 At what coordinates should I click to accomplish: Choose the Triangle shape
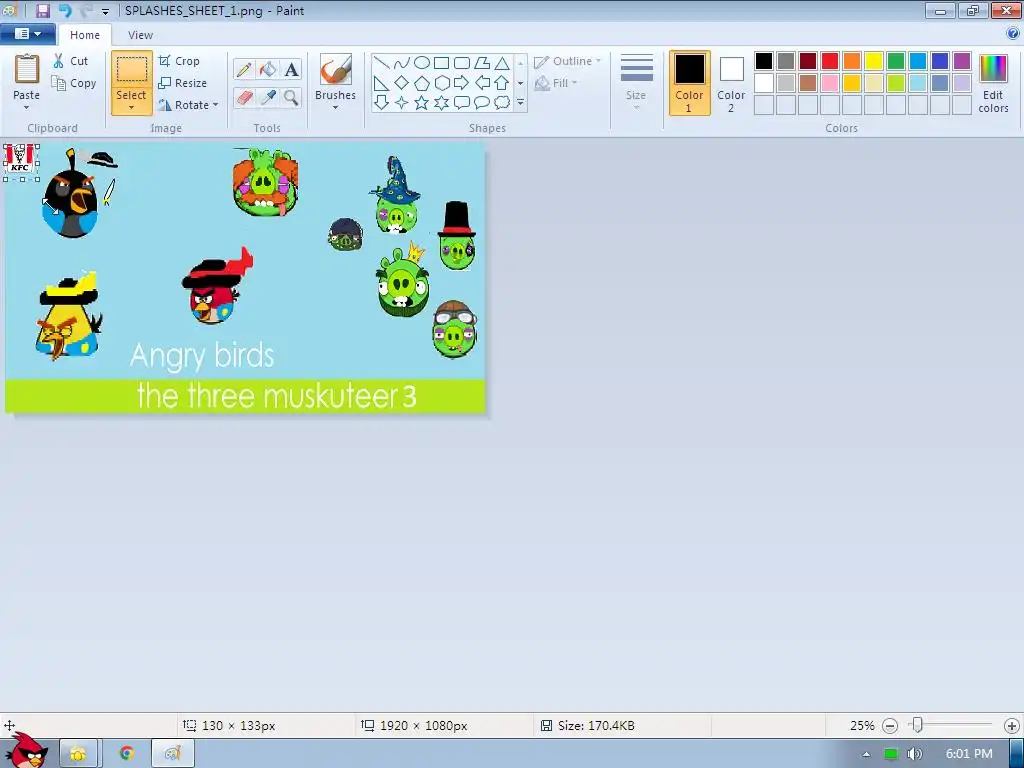pos(502,63)
